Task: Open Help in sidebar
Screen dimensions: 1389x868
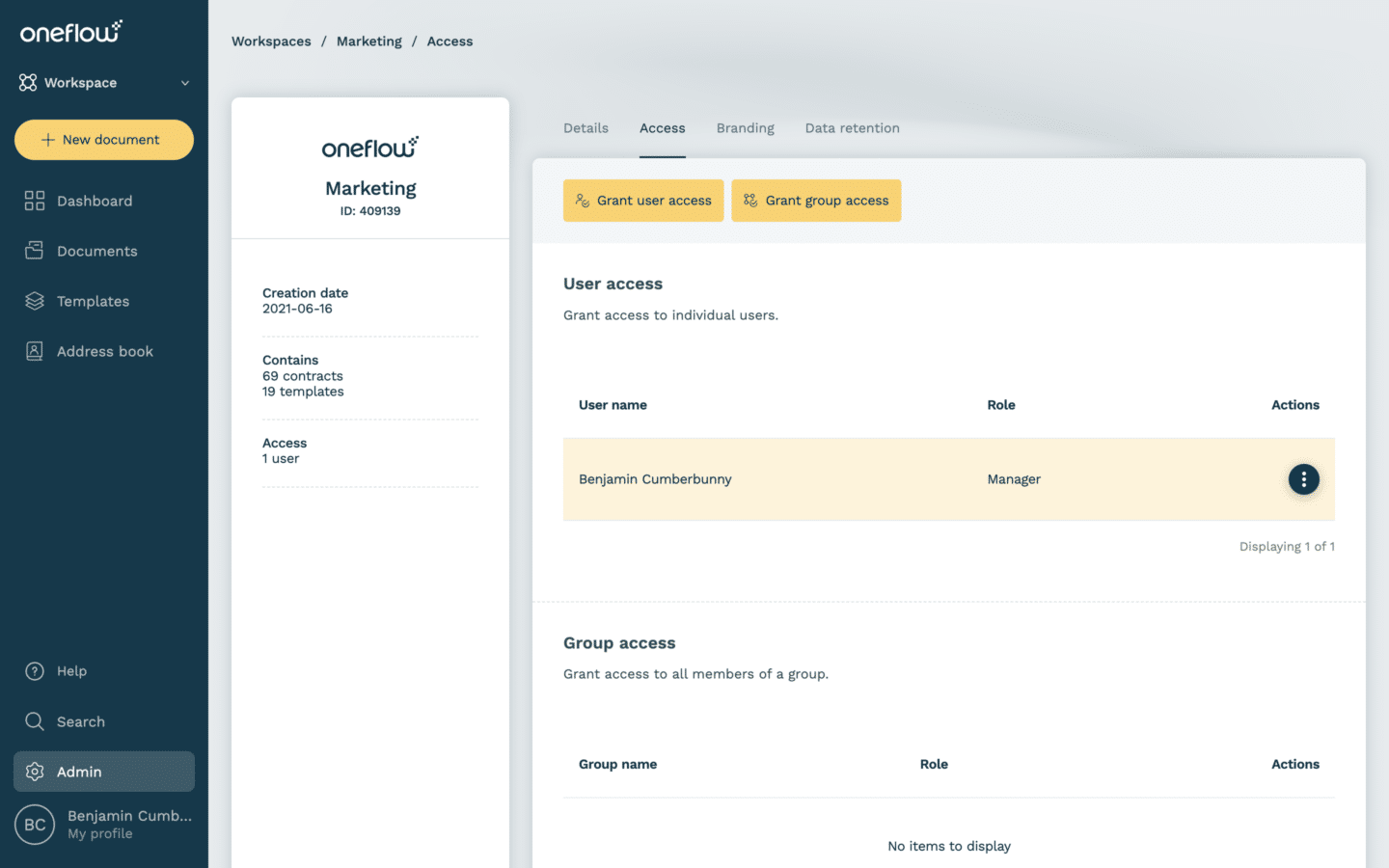Action: 71,671
